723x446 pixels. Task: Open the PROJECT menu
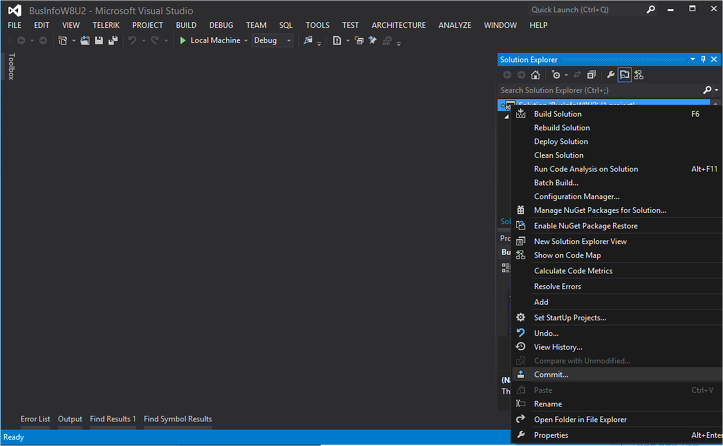click(x=148, y=25)
